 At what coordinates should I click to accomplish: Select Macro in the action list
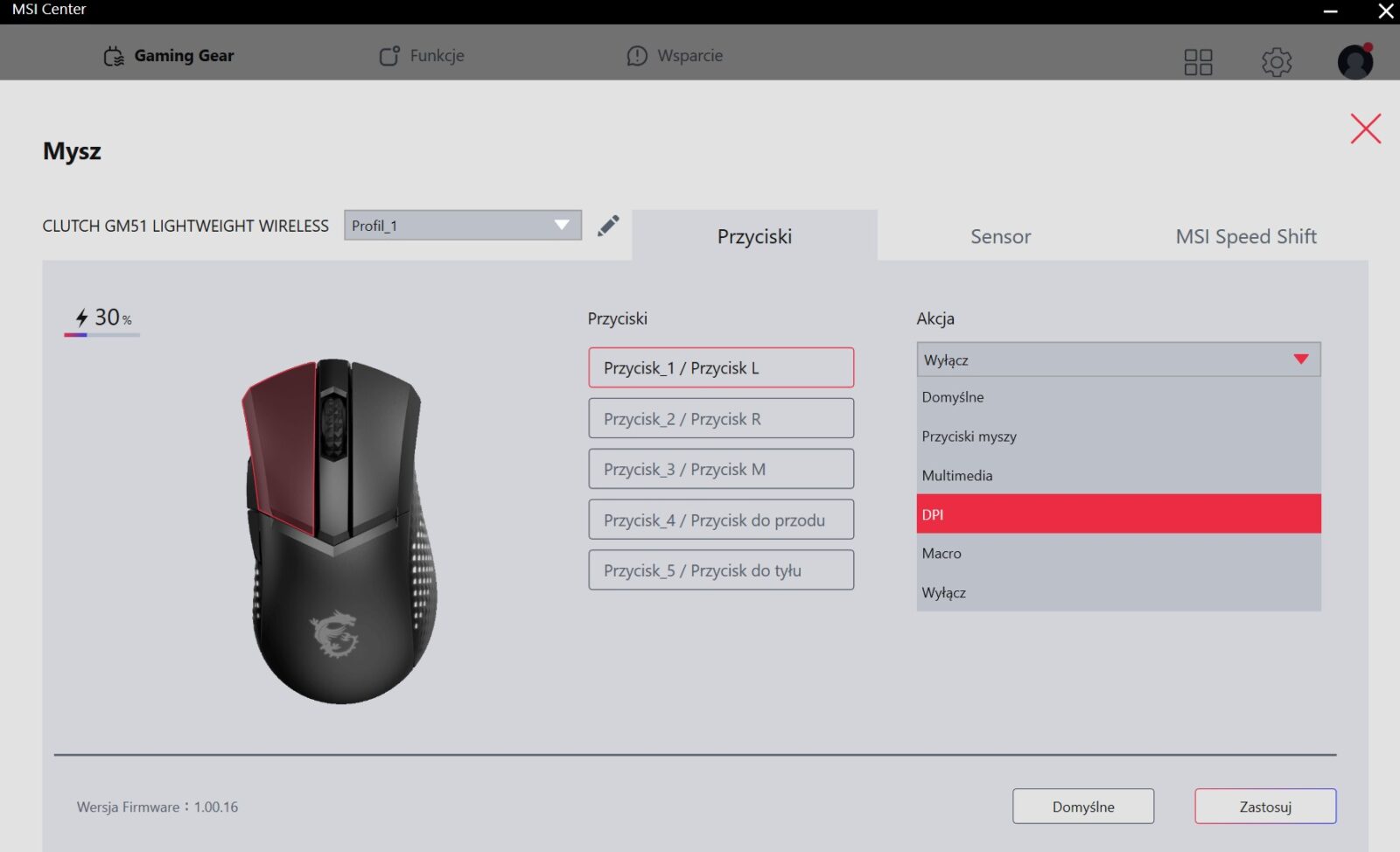click(1117, 554)
